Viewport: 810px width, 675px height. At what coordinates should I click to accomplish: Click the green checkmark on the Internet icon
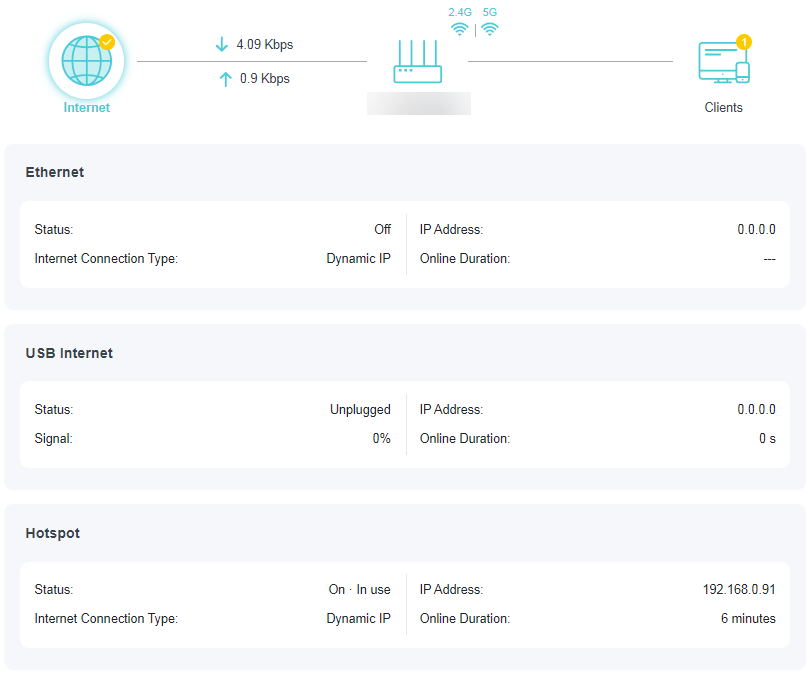(106, 42)
